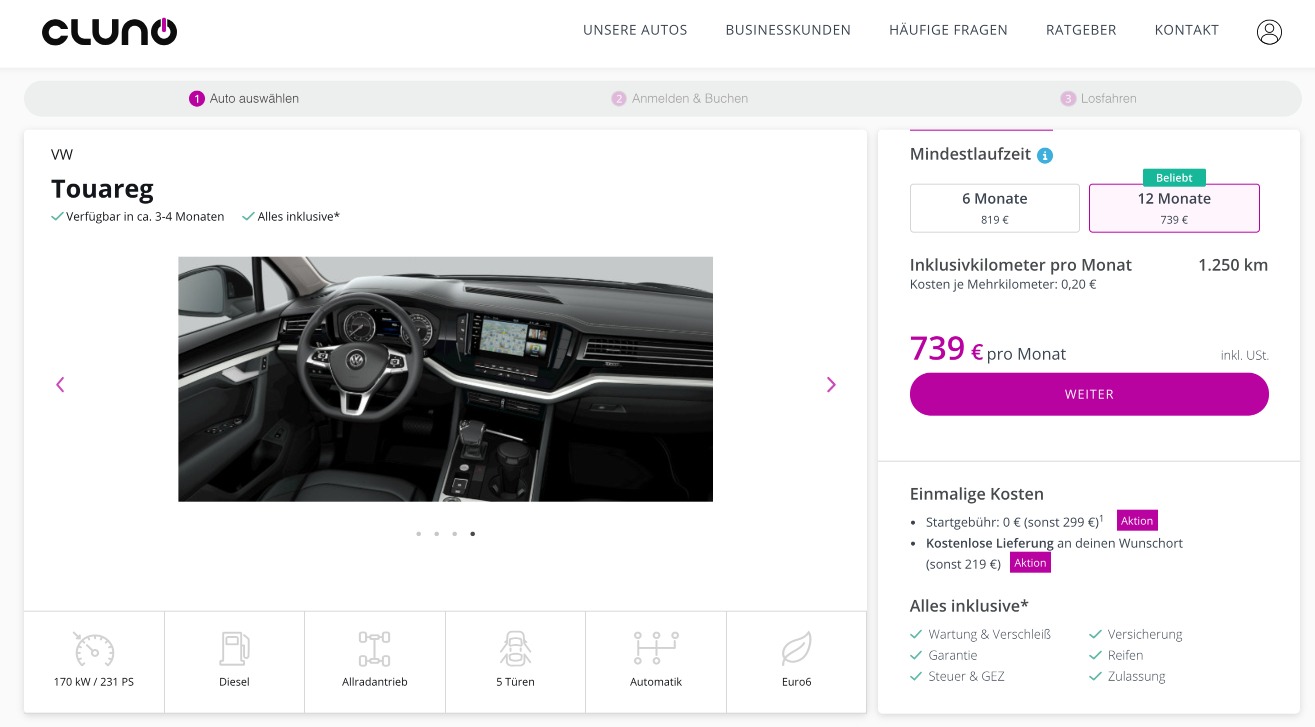Click the 'Alles inklusive*' availability note

(x=298, y=216)
